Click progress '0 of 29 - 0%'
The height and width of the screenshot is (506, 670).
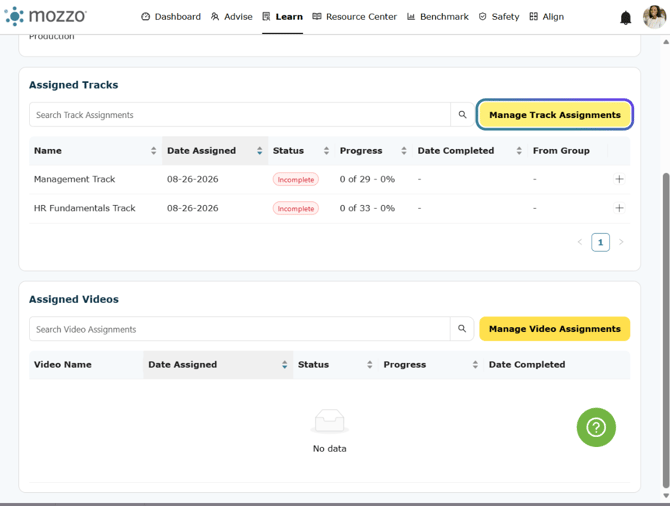(x=367, y=179)
